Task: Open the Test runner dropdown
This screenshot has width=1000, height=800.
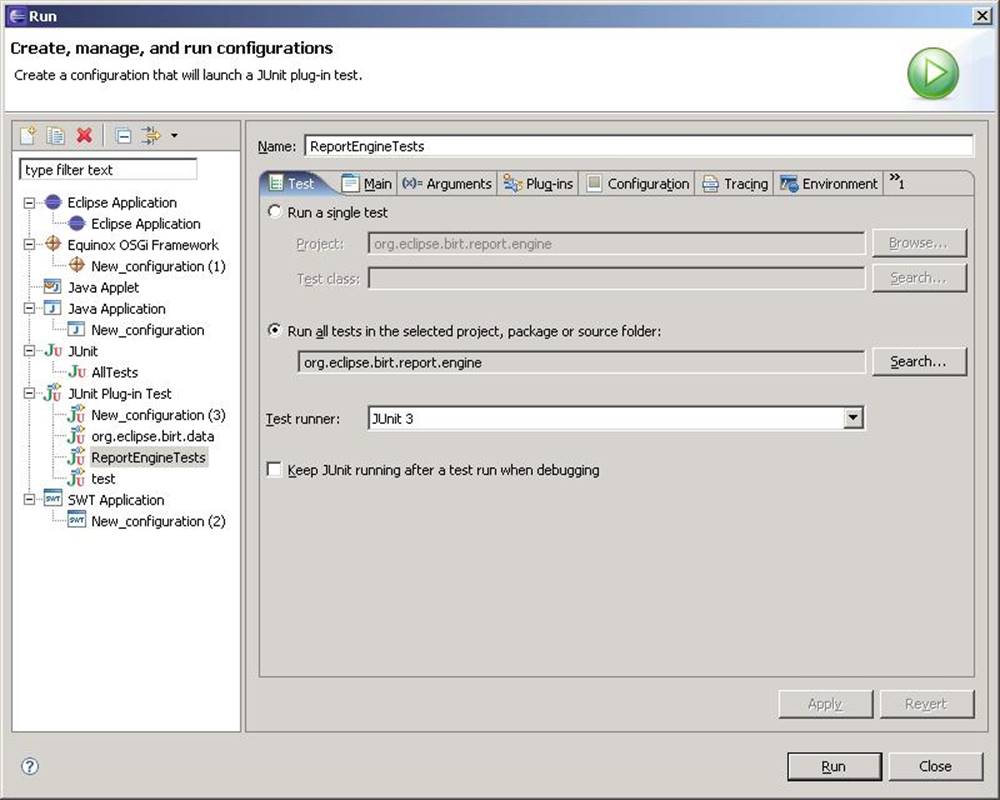Action: [x=852, y=419]
